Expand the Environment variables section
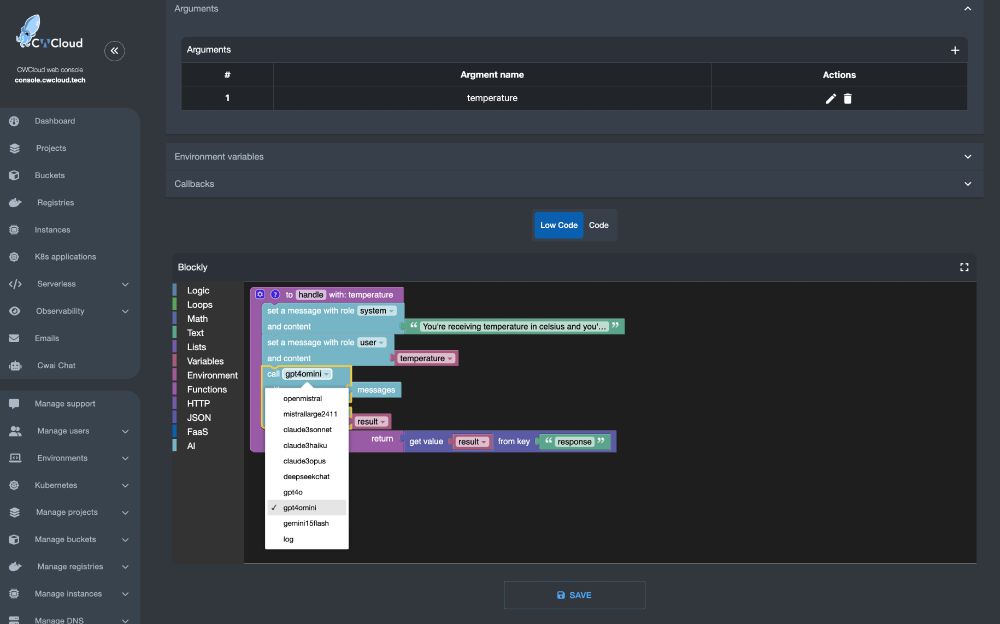The width and height of the screenshot is (1000, 624). coord(574,156)
